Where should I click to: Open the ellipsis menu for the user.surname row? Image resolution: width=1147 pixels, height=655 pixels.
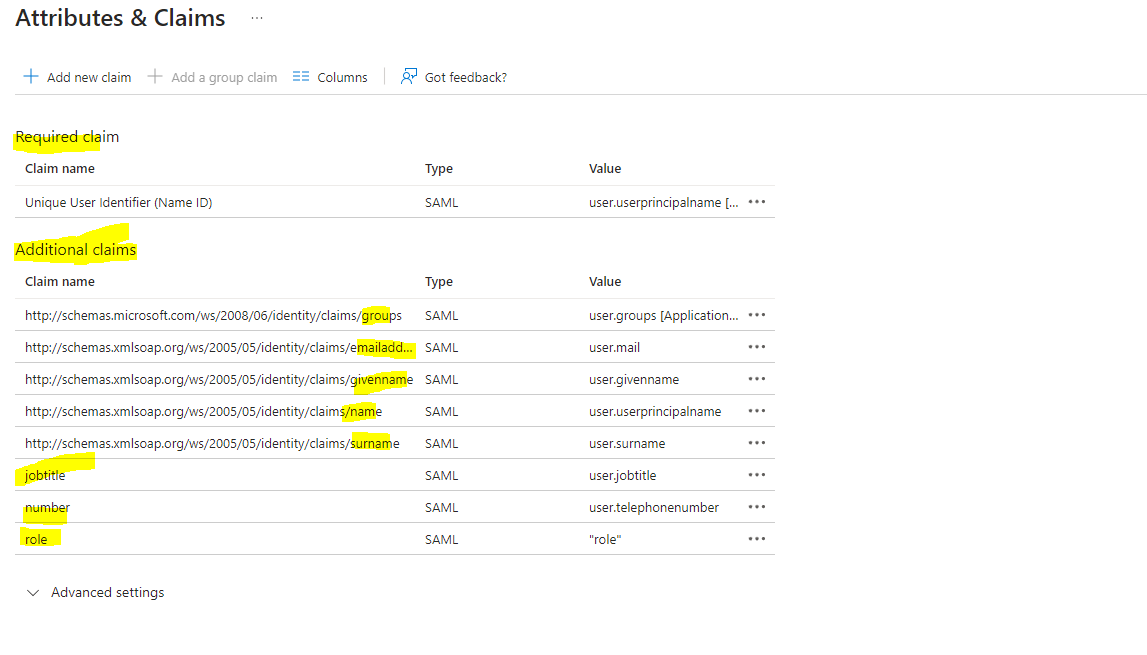click(x=757, y=443)
